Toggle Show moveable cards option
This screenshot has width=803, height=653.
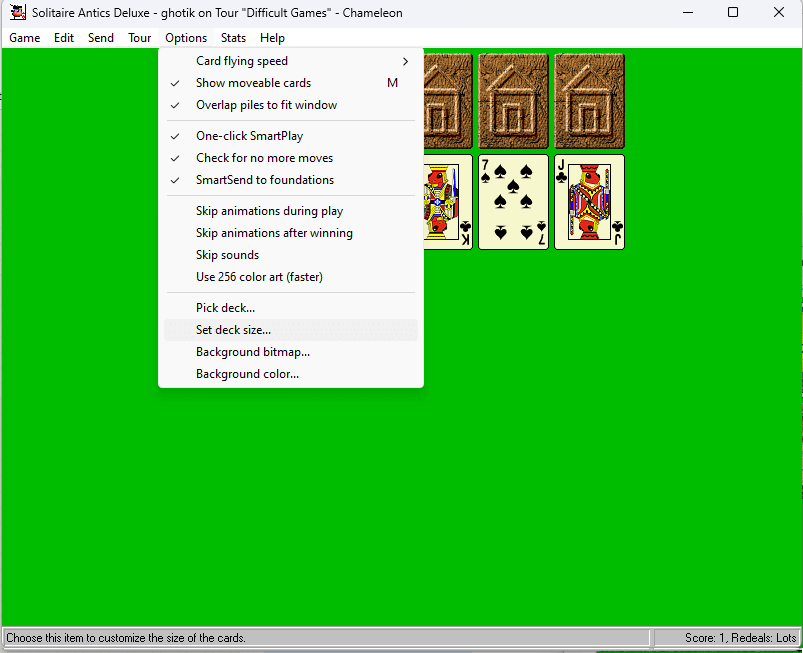click(x=291, y=83)
